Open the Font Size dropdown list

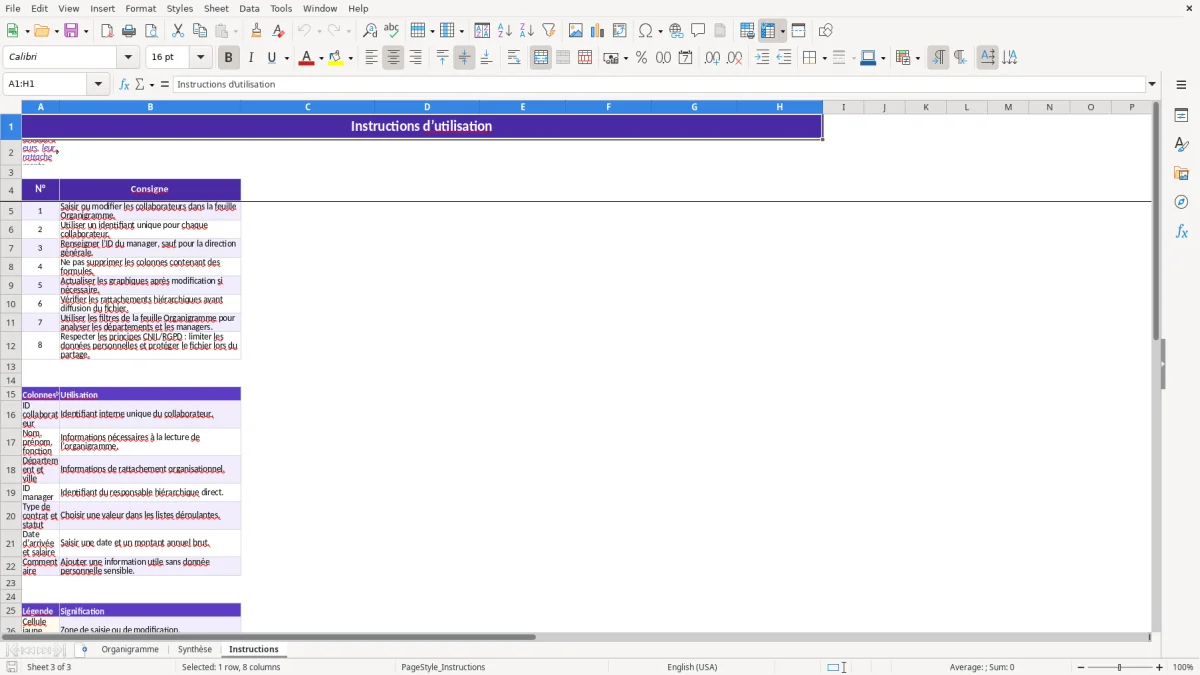(x=200, y=58)
